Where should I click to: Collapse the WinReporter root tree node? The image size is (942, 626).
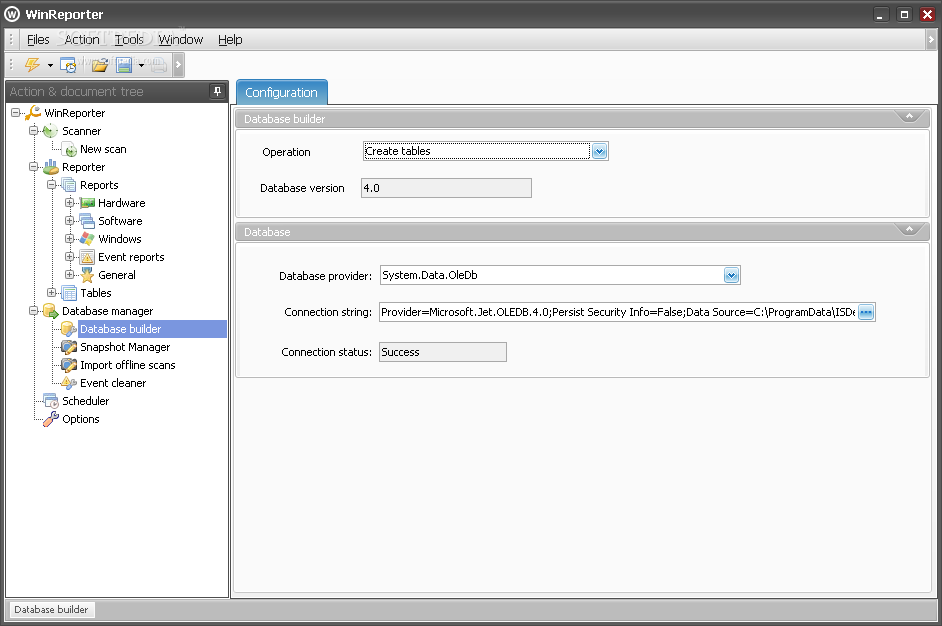click(x=16, y=112)
